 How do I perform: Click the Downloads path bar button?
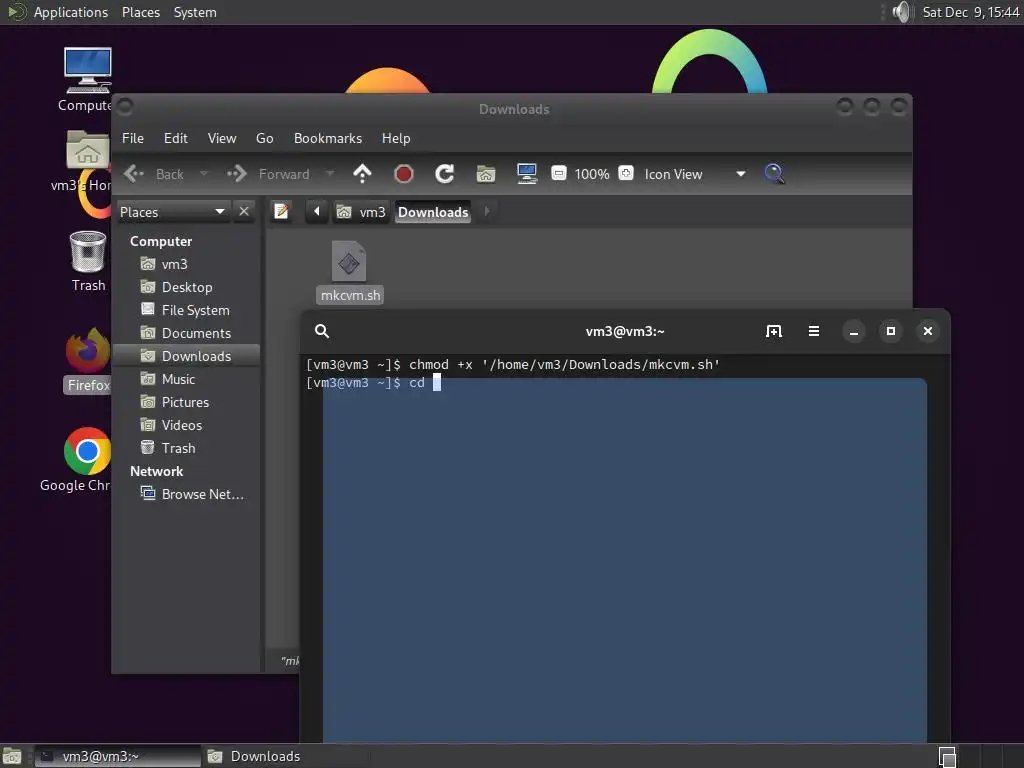433,212
